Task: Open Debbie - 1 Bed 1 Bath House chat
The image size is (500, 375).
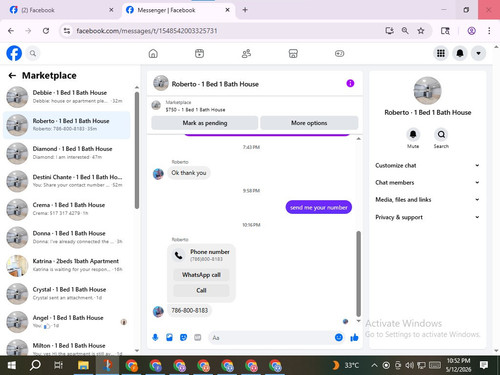Action: (x=67, y=97)
